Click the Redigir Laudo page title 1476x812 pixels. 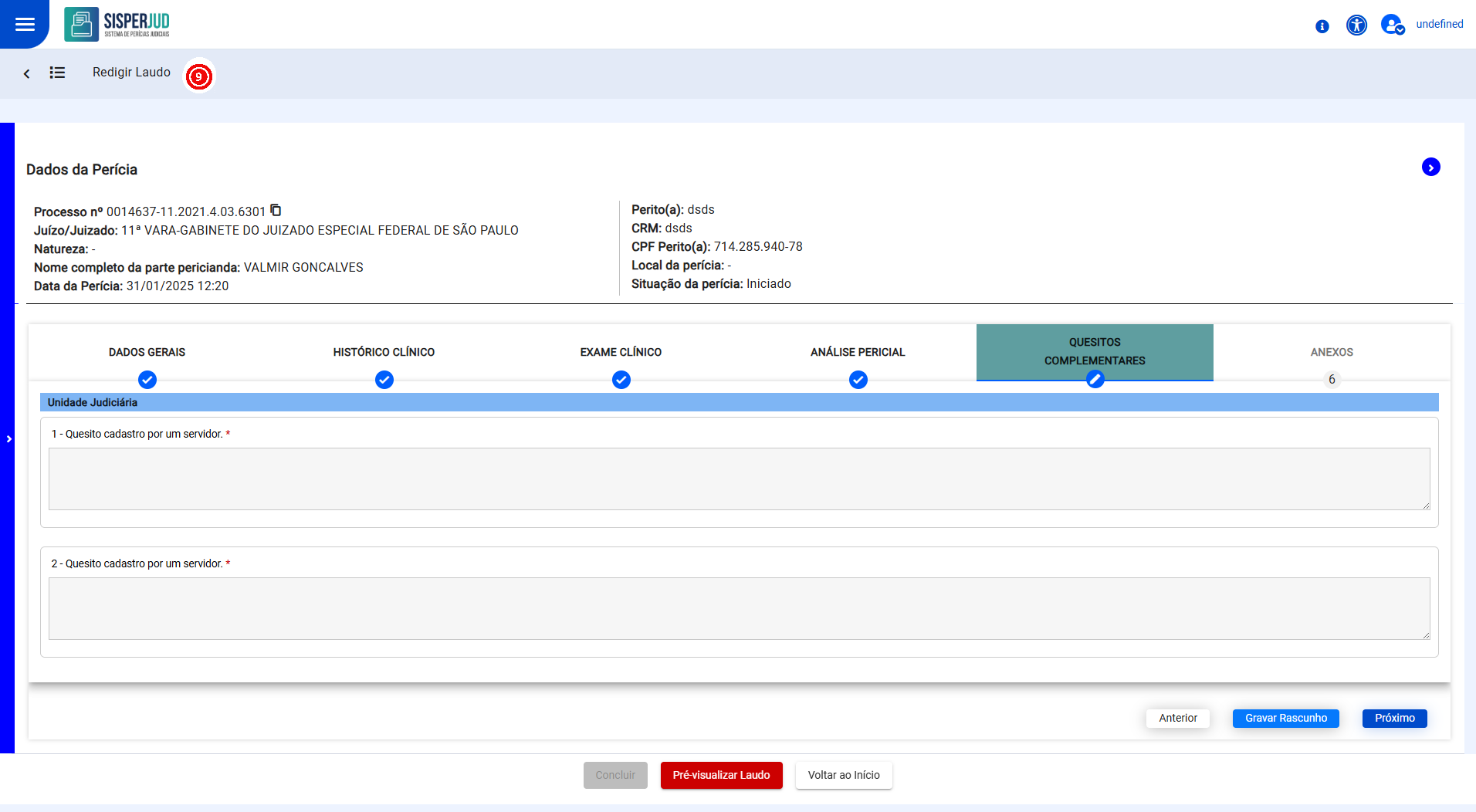(131, 72)
